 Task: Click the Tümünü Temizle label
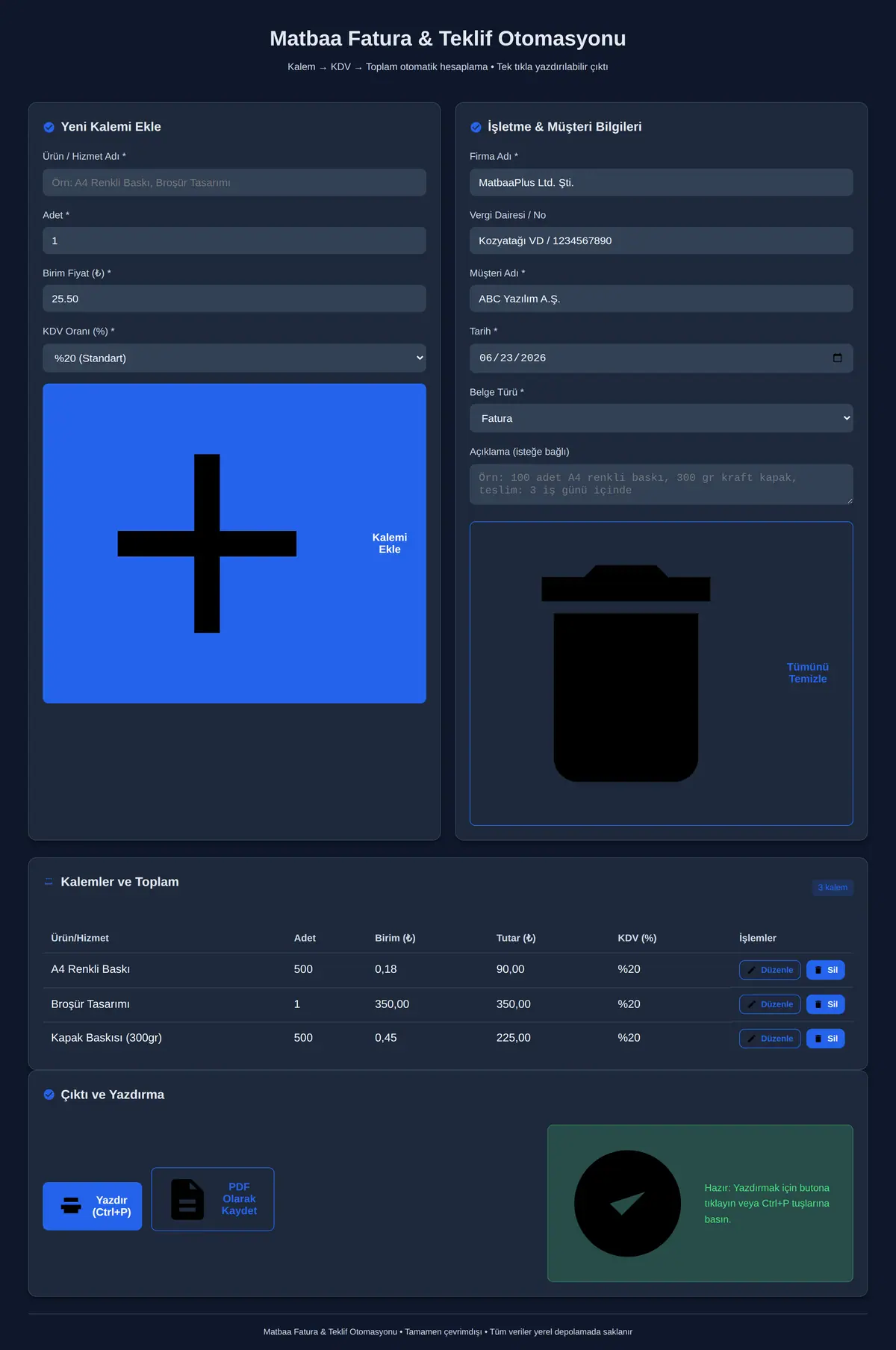(808, 673)
